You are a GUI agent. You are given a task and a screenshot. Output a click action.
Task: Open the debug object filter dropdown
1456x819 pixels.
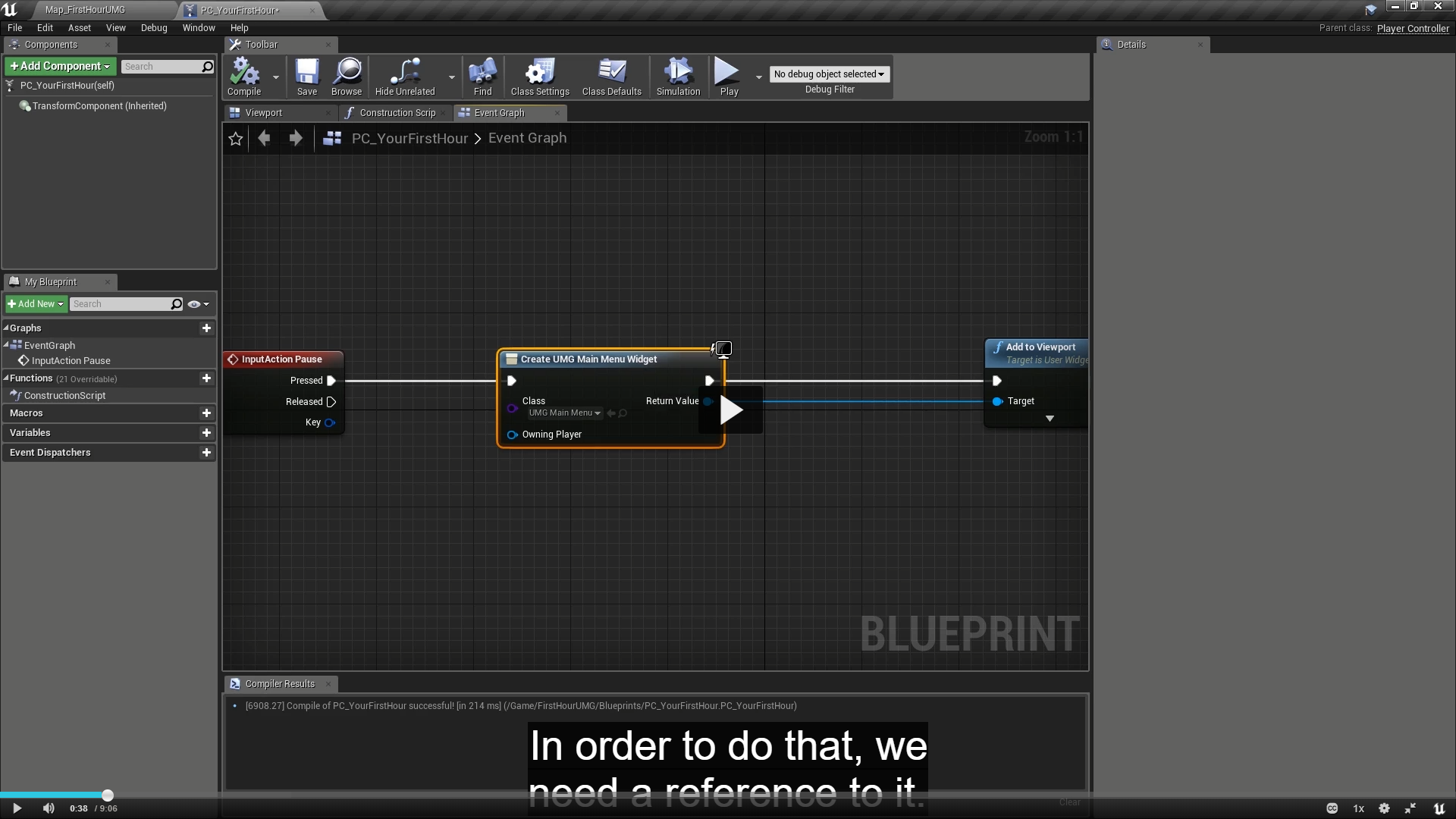tap(829, 74)
